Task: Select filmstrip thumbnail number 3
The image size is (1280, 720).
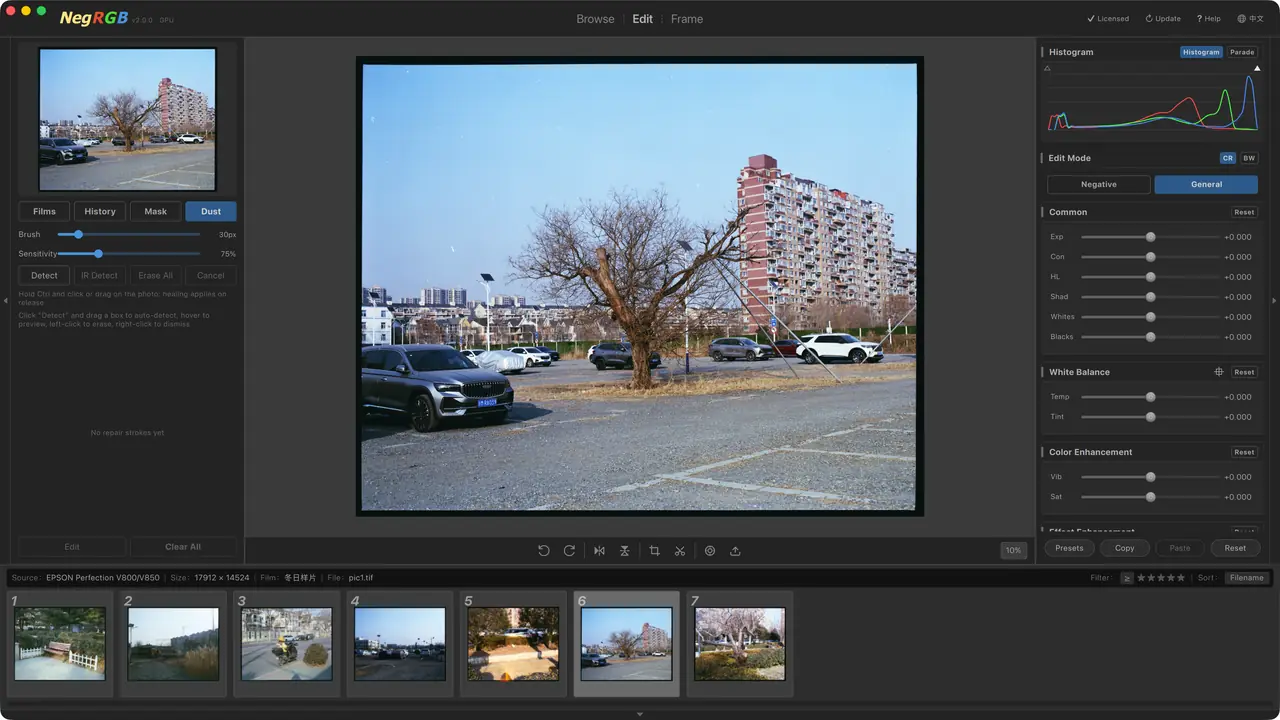Action: pos(287,644)
